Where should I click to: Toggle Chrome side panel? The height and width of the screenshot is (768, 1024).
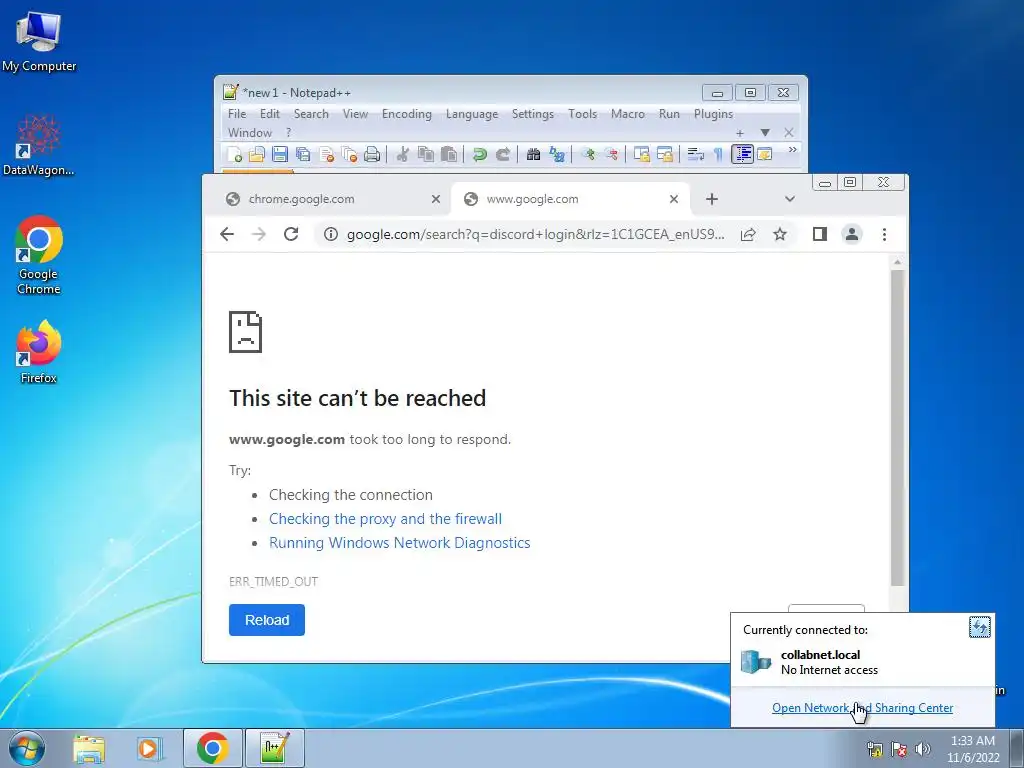pos(820,234)
